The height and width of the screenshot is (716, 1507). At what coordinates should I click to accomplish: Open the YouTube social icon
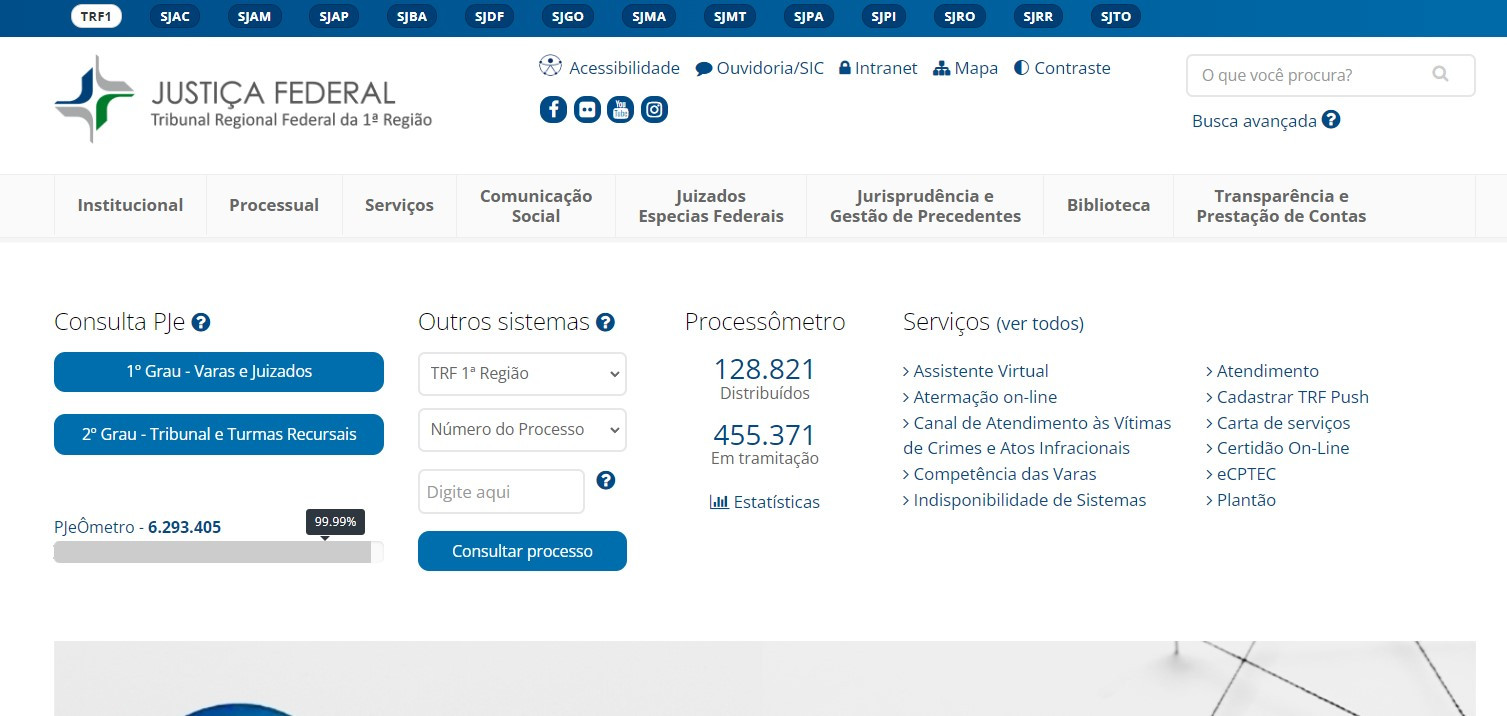(x=620, y=109)
